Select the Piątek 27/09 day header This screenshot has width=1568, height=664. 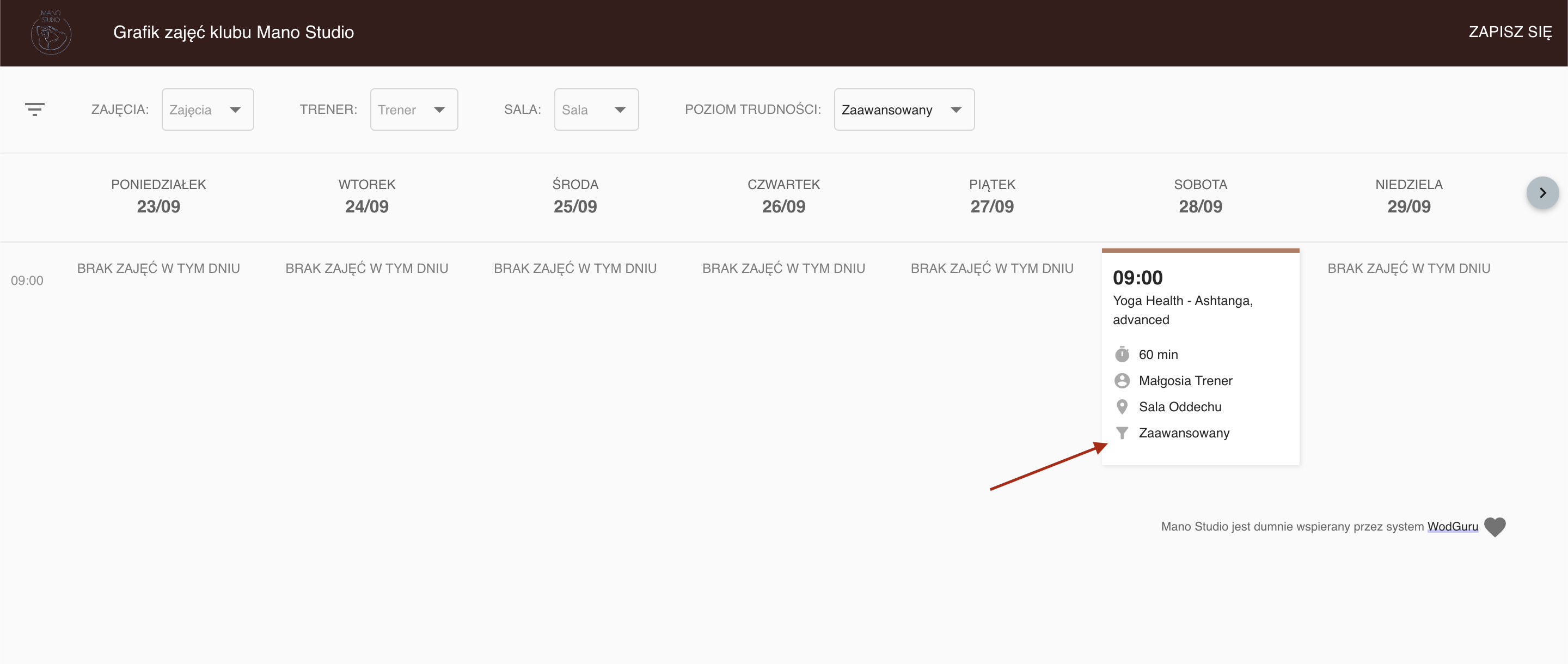click(x=992, y=196)
